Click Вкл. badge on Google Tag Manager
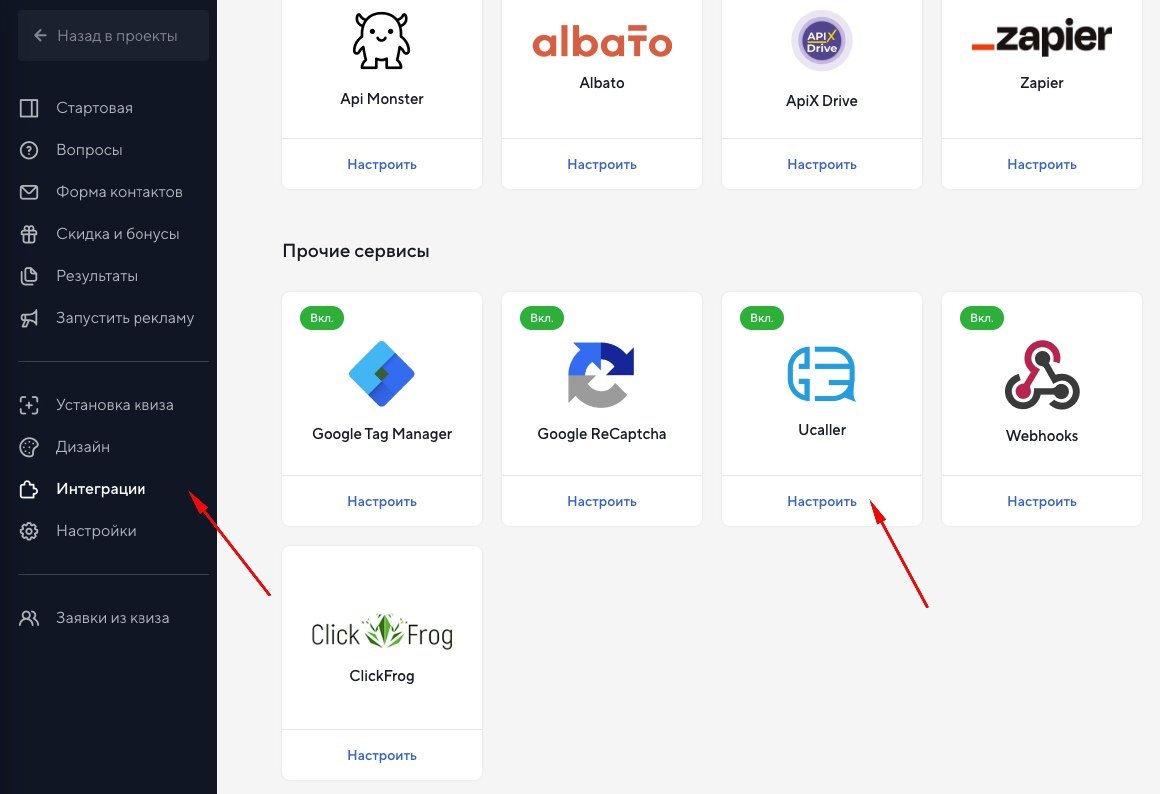 (x=322, y=318)
